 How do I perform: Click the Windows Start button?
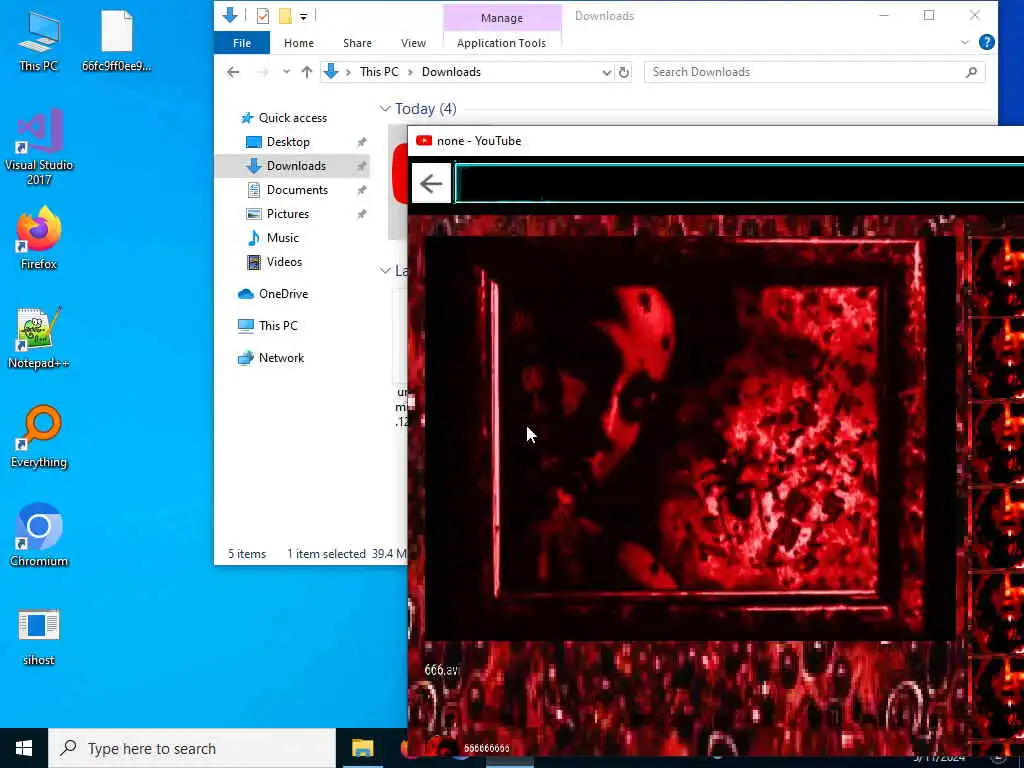[x=24, y=748]
